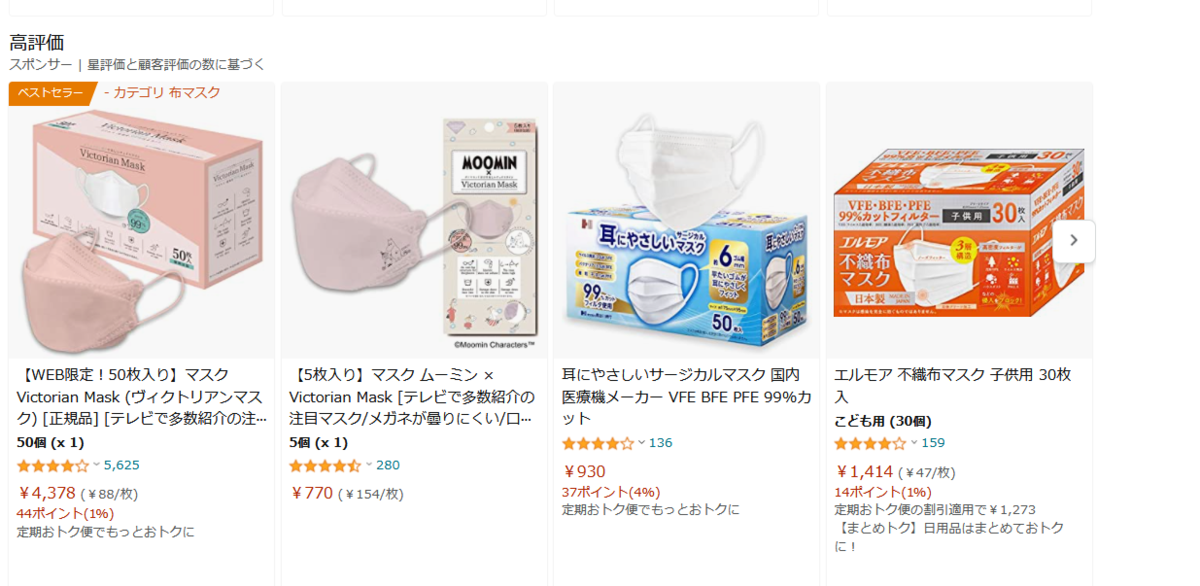Viewport: 1200px width, 586px height.
Task: Open 耳にやさしいサージカルマスク title link
Action: (x=686, y=396)
